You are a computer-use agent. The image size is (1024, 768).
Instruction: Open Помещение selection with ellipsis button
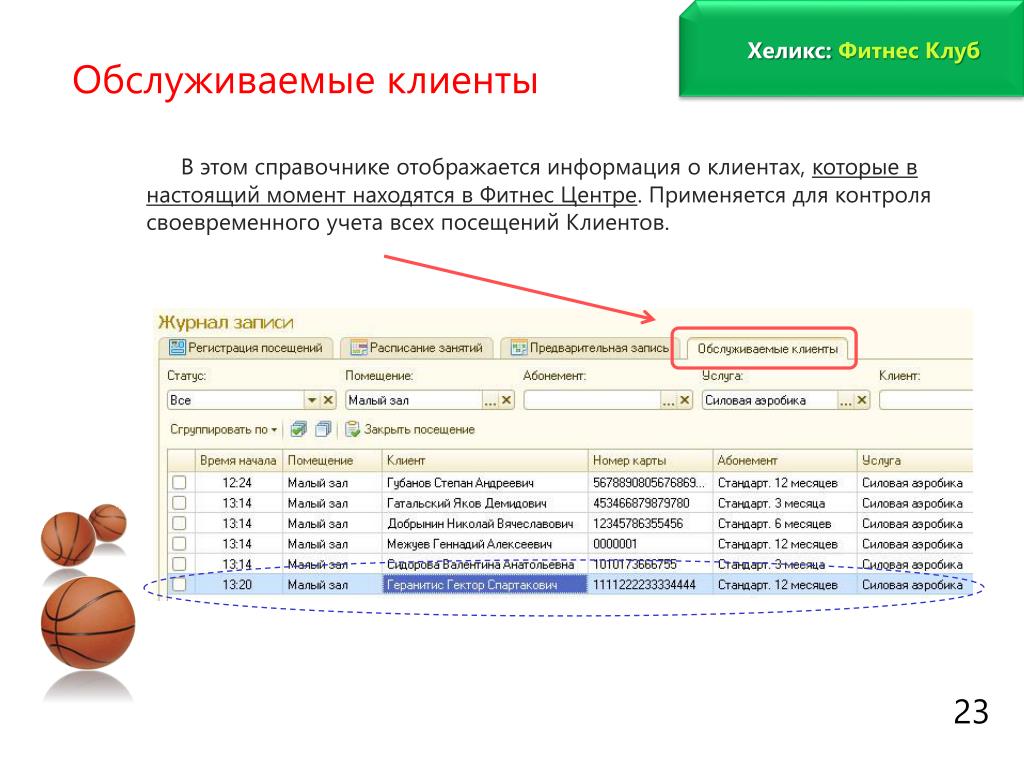coord(490,400)
